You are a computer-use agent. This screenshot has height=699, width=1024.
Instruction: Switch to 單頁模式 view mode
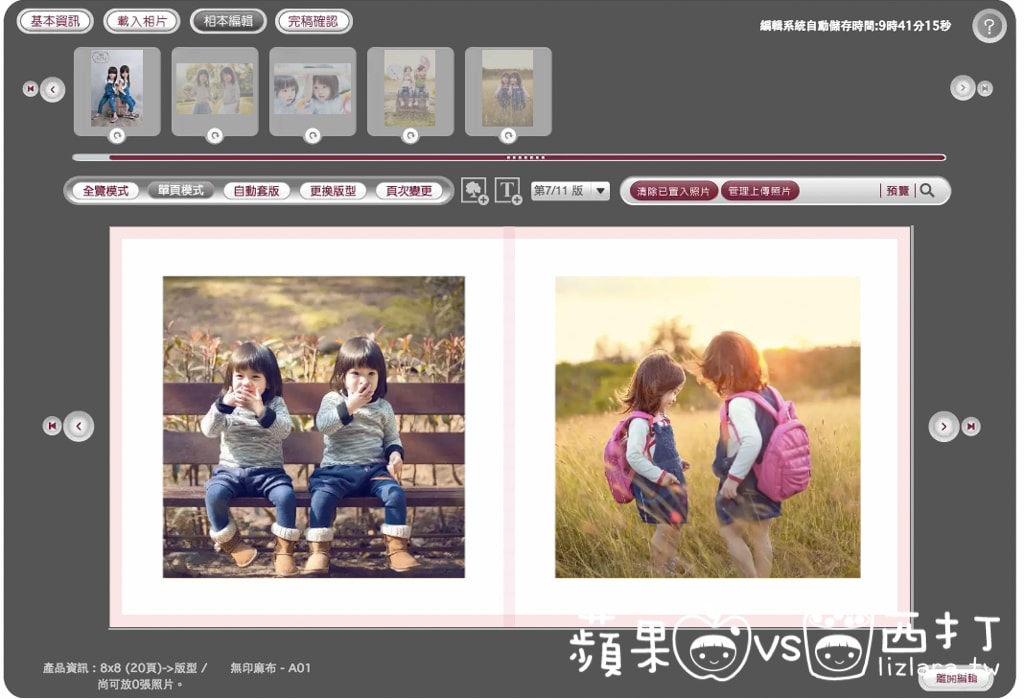pyautogui.click(x=181, y=191)
